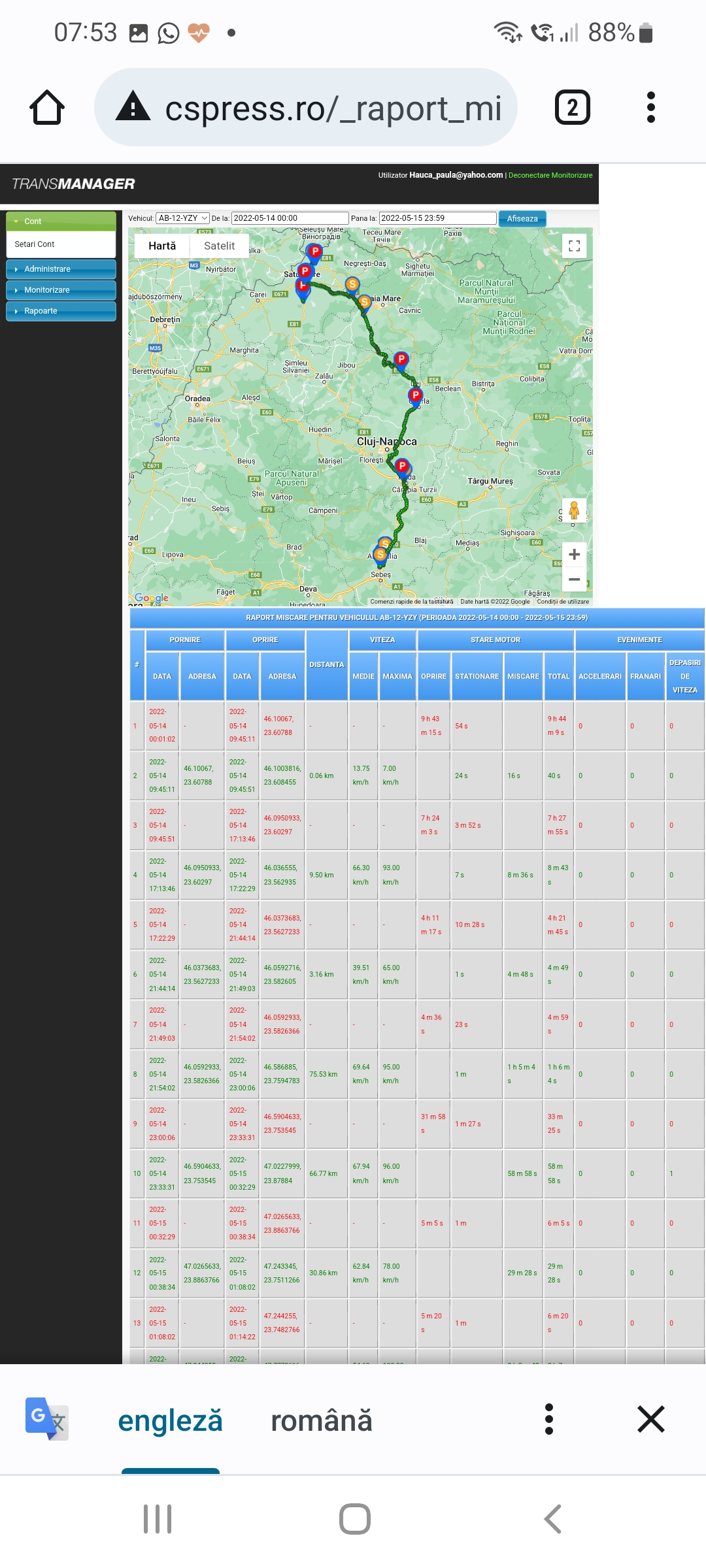
Task: Select the Street View pegman icon
Action: pos(574,510)
